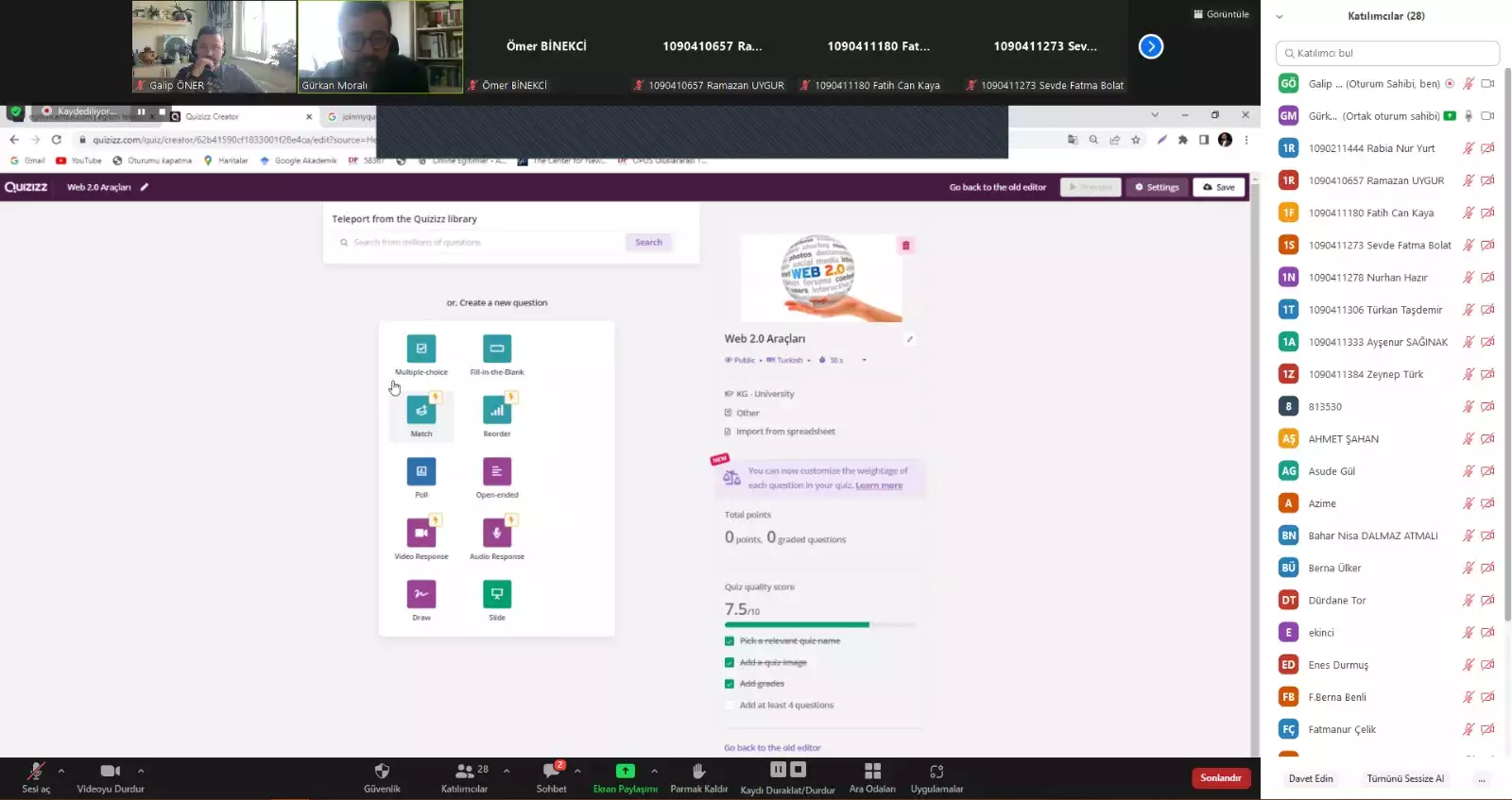Click Parmak Kaldır raise hand

point(699,778)
